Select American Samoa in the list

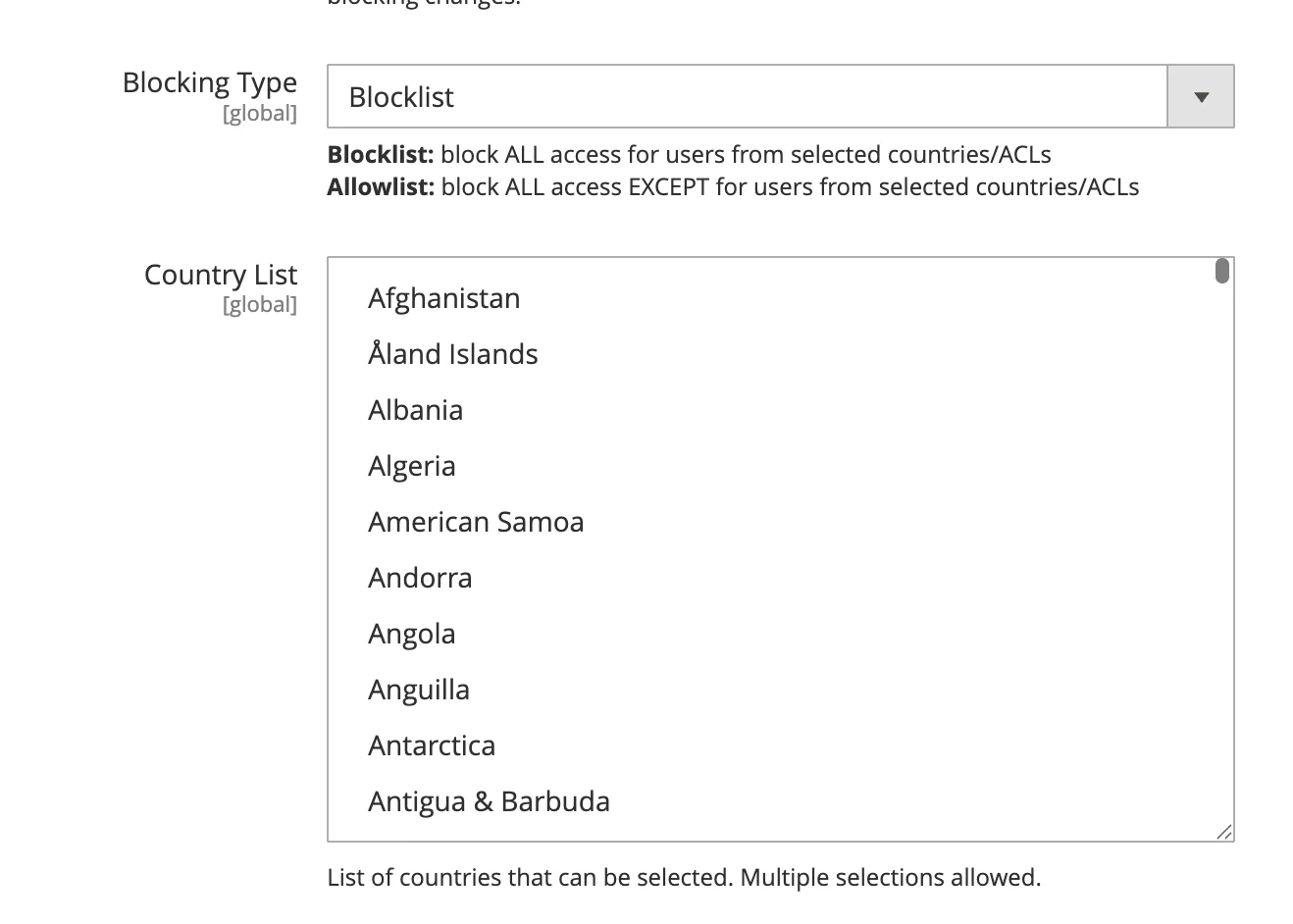pyautogui.click(x=476, y=522)
